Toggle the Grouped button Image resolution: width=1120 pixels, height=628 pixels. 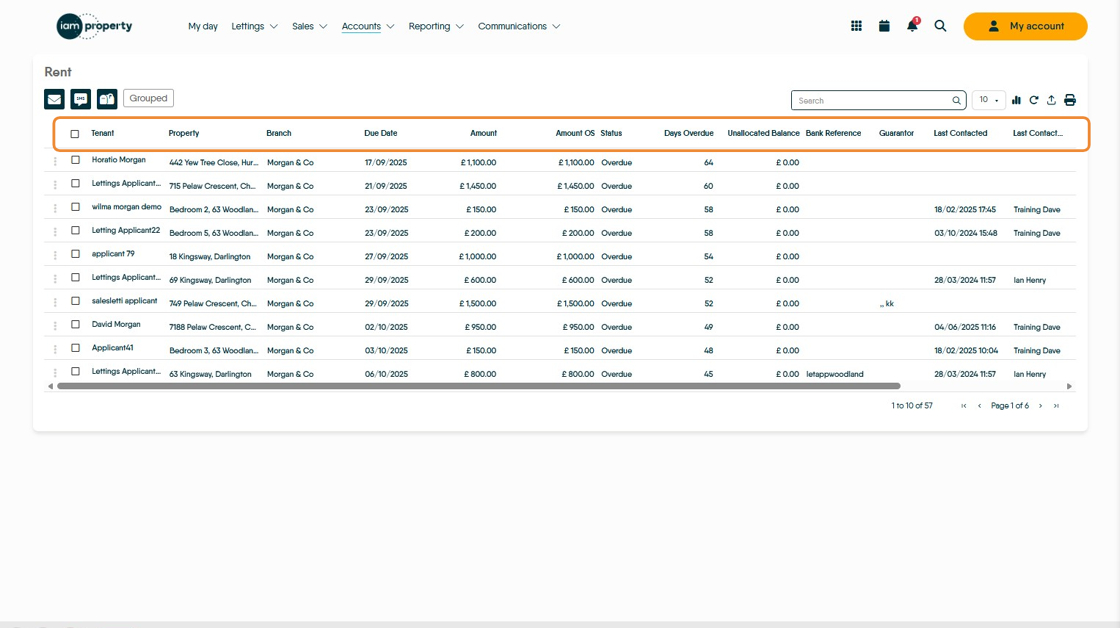coord(148,98)
